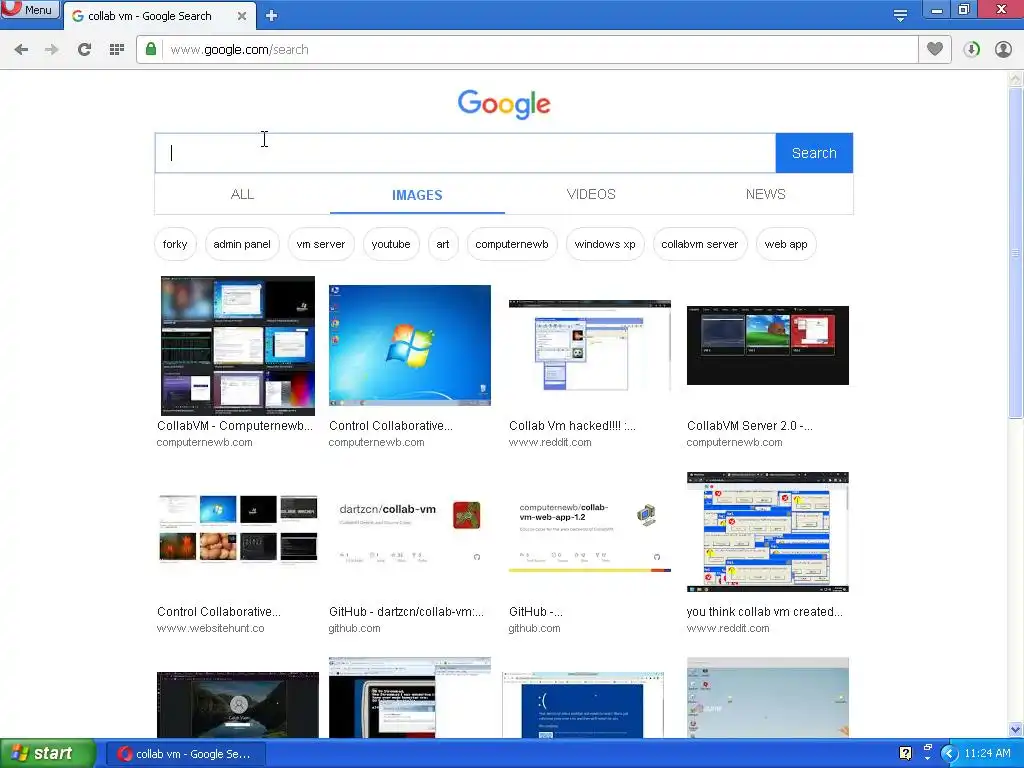
Task: Filter by the admin panel chip
Action: point(242,244)
